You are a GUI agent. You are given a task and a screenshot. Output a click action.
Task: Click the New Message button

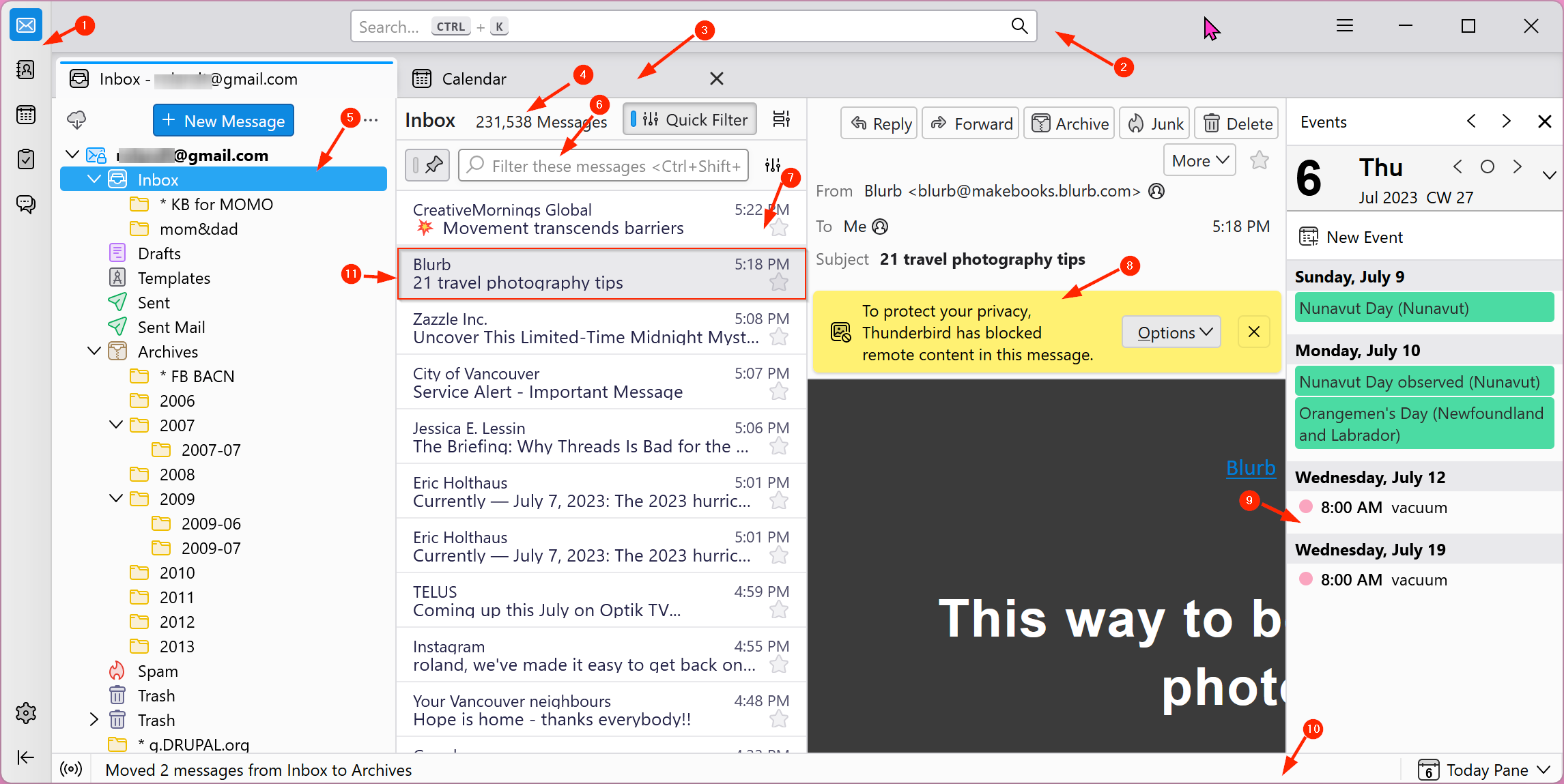point(224,121)
